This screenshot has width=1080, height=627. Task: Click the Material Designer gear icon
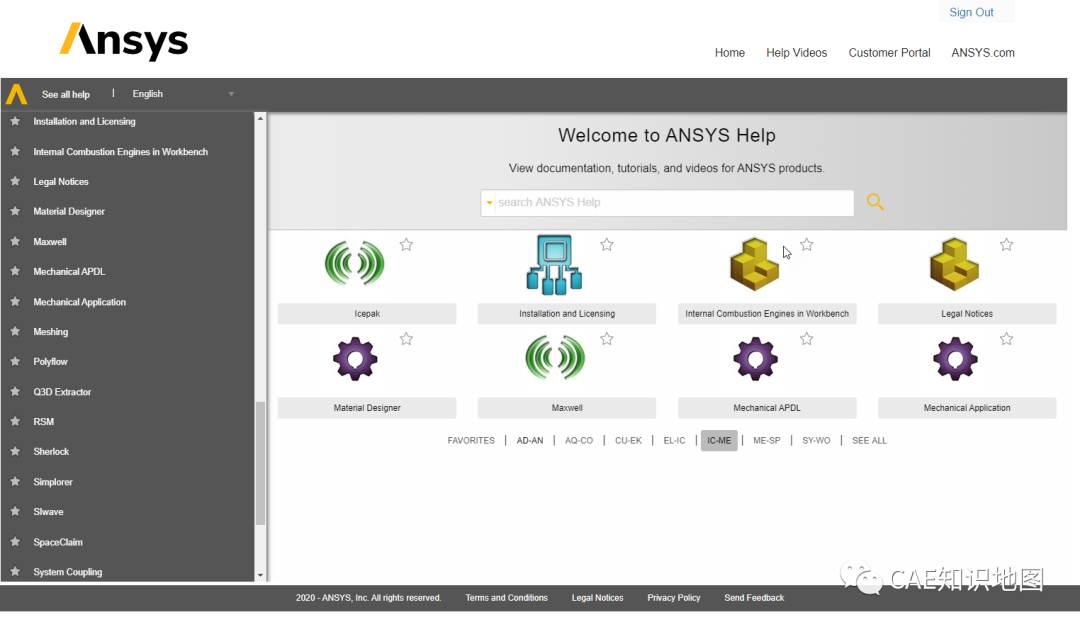tap(354, 358)
